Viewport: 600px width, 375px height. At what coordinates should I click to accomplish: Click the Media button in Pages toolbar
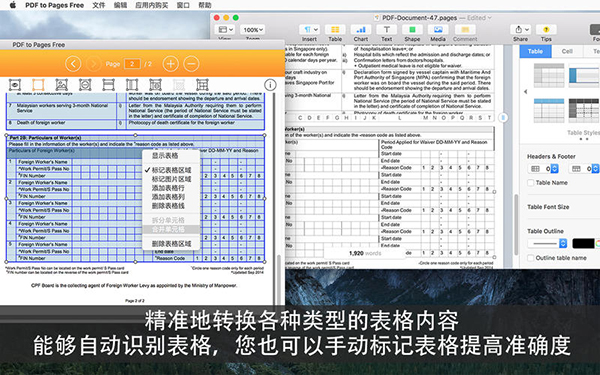tap(438, 30)
